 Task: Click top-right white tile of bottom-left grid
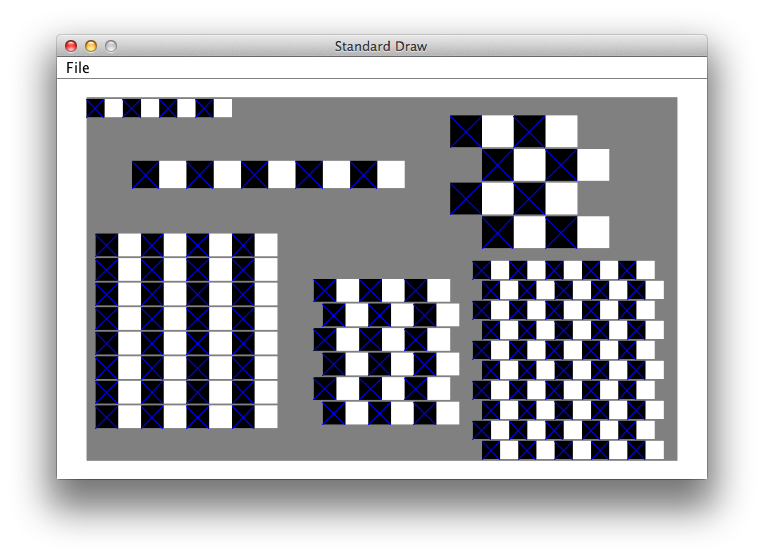266,245
